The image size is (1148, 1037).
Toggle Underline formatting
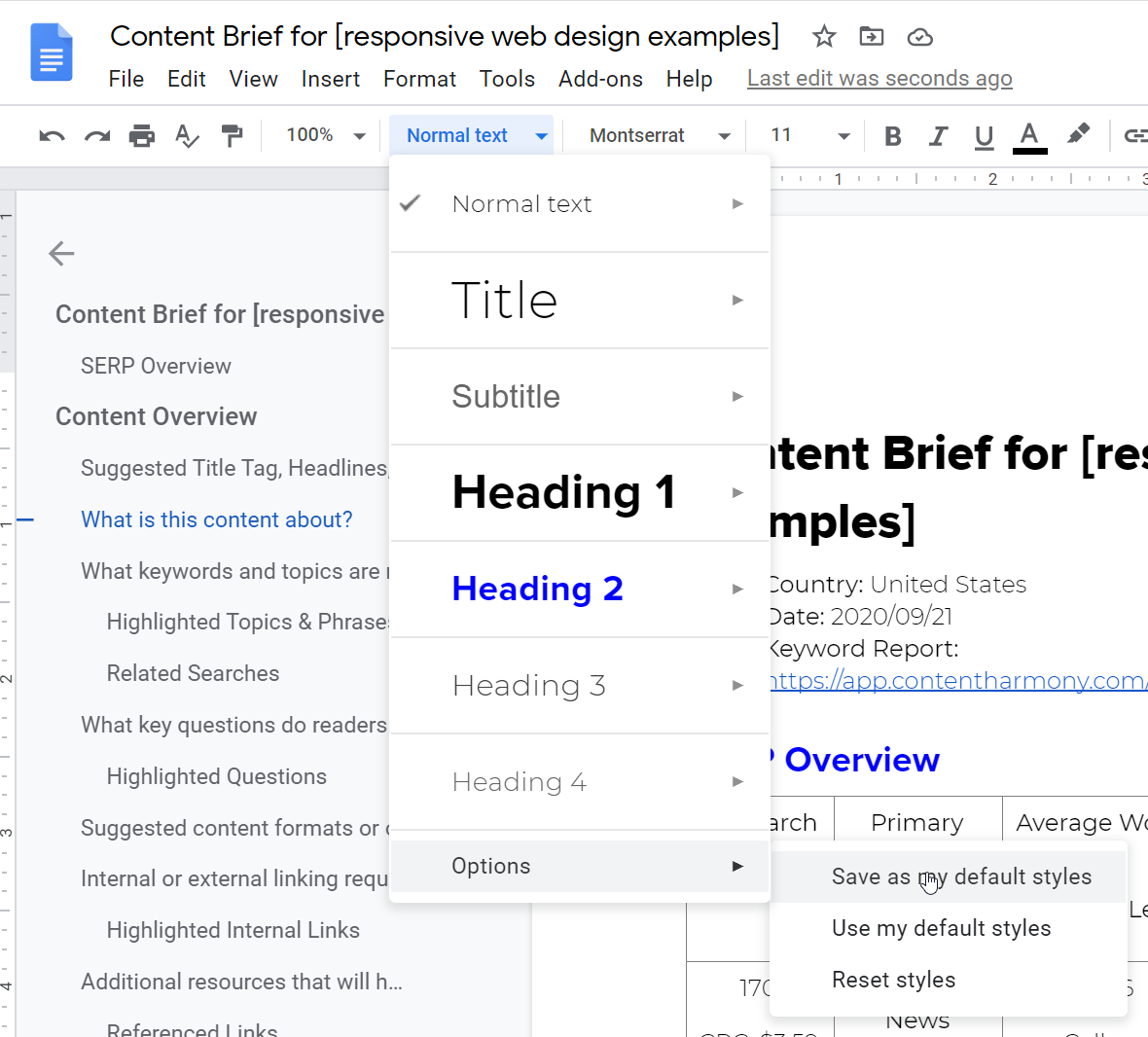pos(984,137)
